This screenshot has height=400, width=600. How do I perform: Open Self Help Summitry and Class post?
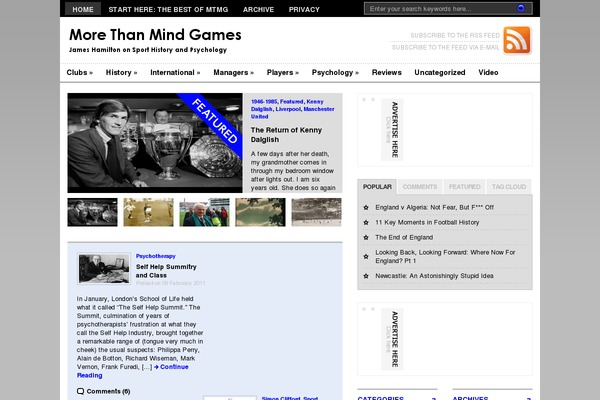tap(166, 271)
